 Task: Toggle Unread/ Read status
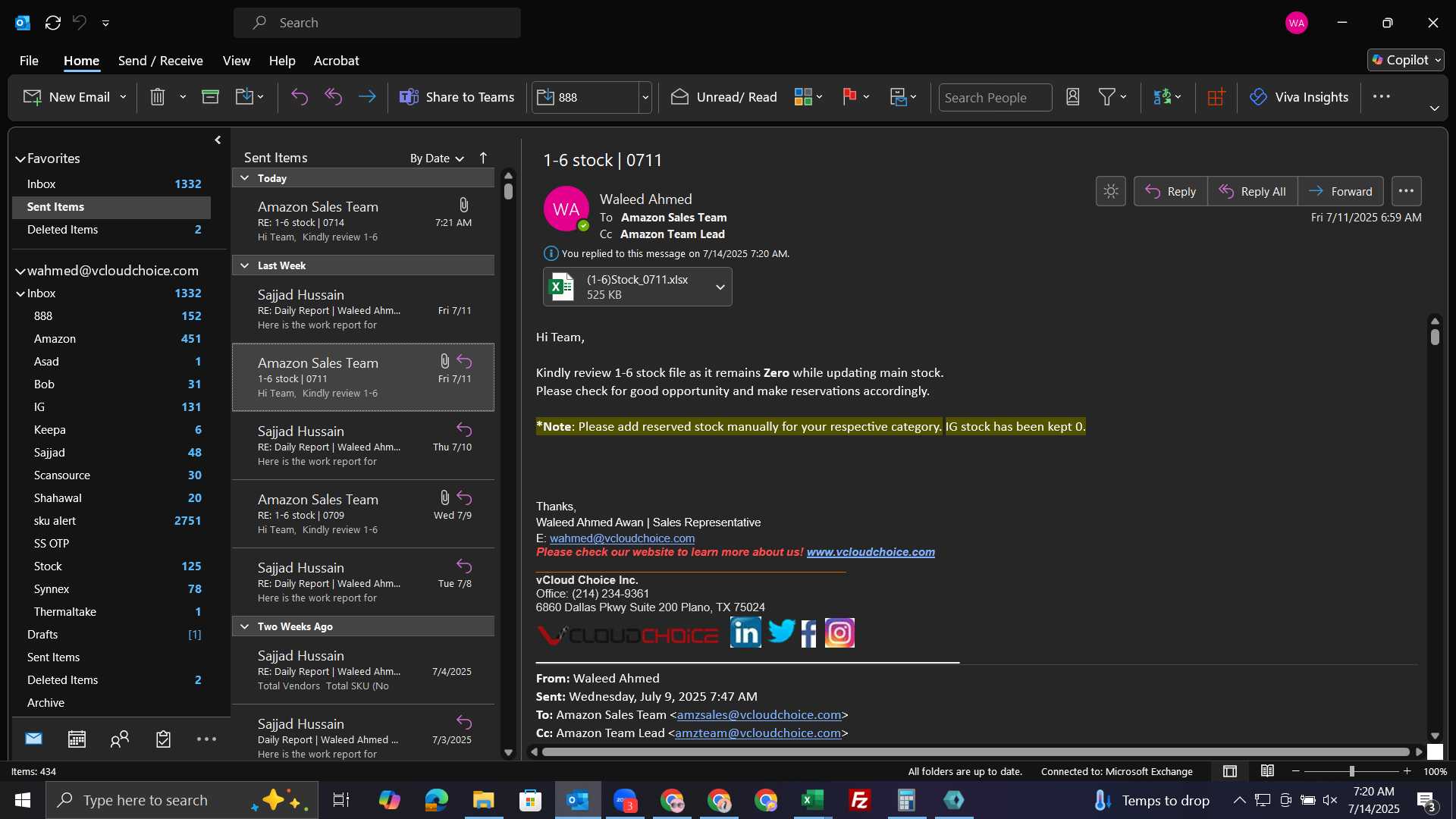[x=724, y=97]
